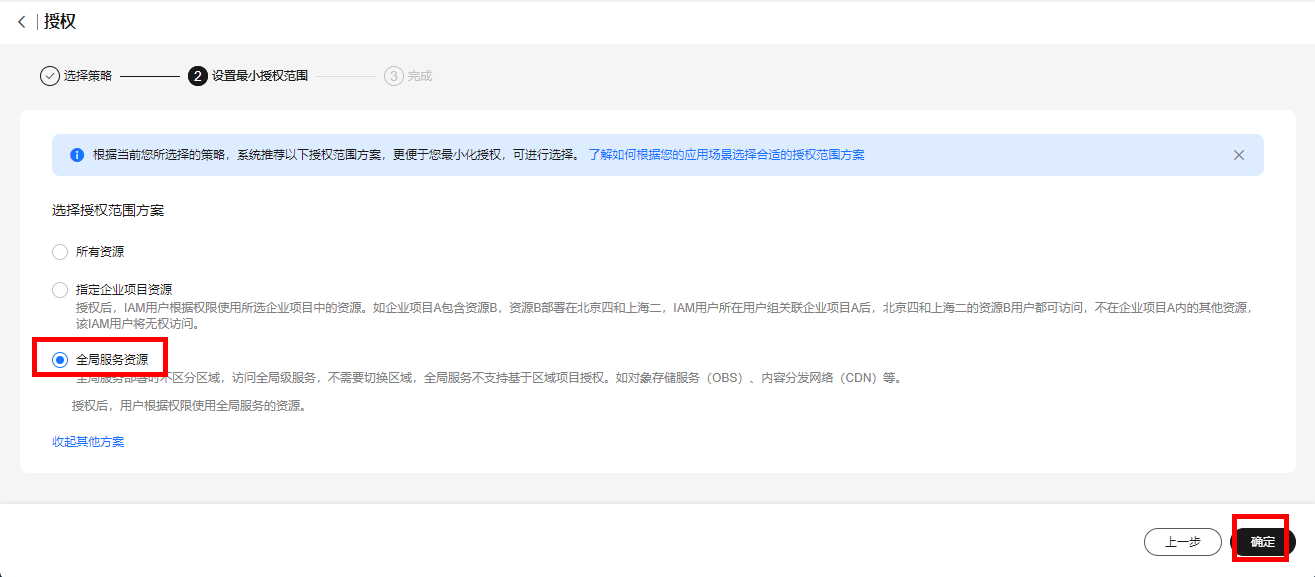Dismiss the blue info banner
Image resolution: width=1315 pixels, height=577 pixels.
(1239, 155)
